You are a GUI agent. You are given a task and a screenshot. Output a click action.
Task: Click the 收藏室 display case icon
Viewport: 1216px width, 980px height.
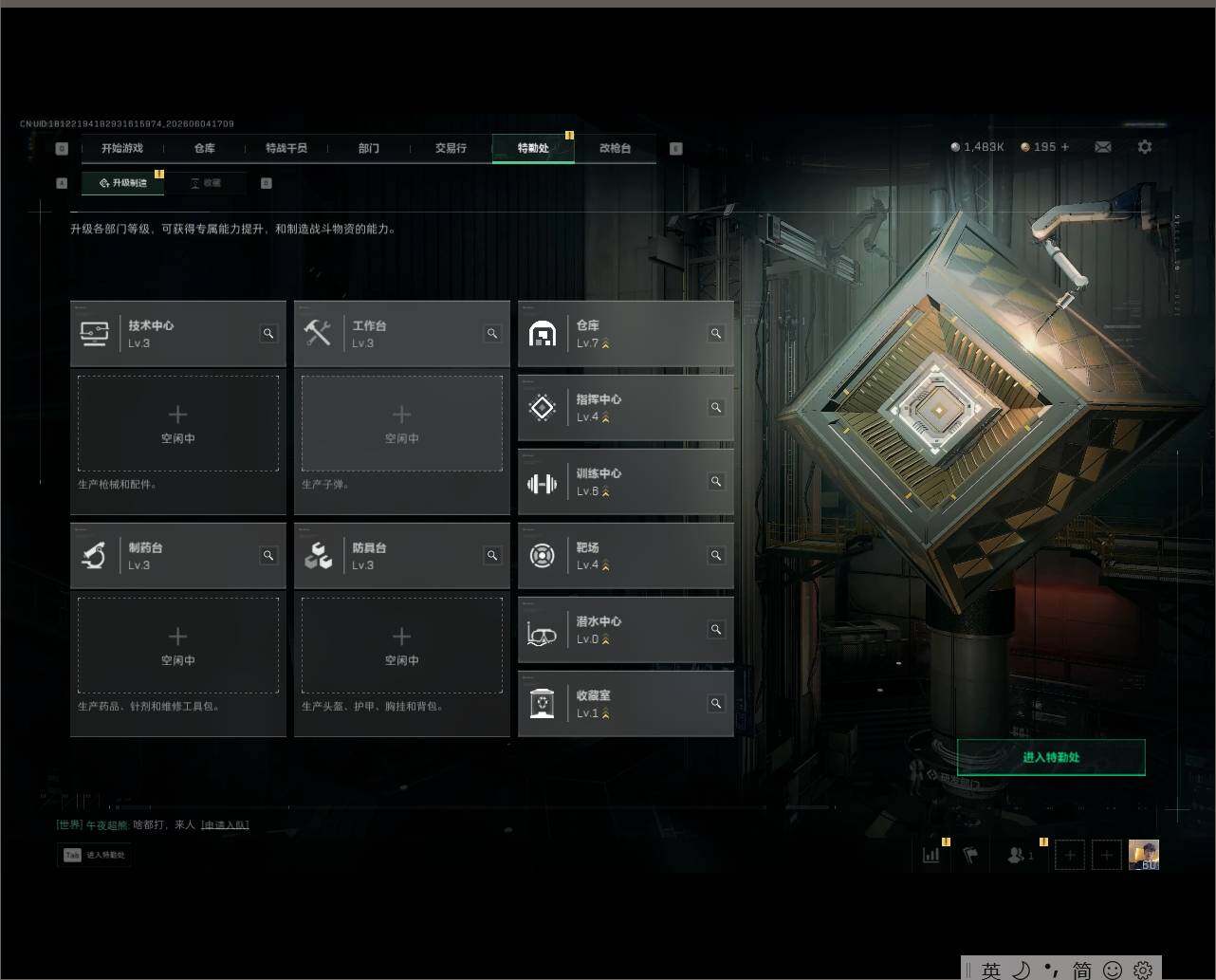point(542,704)
